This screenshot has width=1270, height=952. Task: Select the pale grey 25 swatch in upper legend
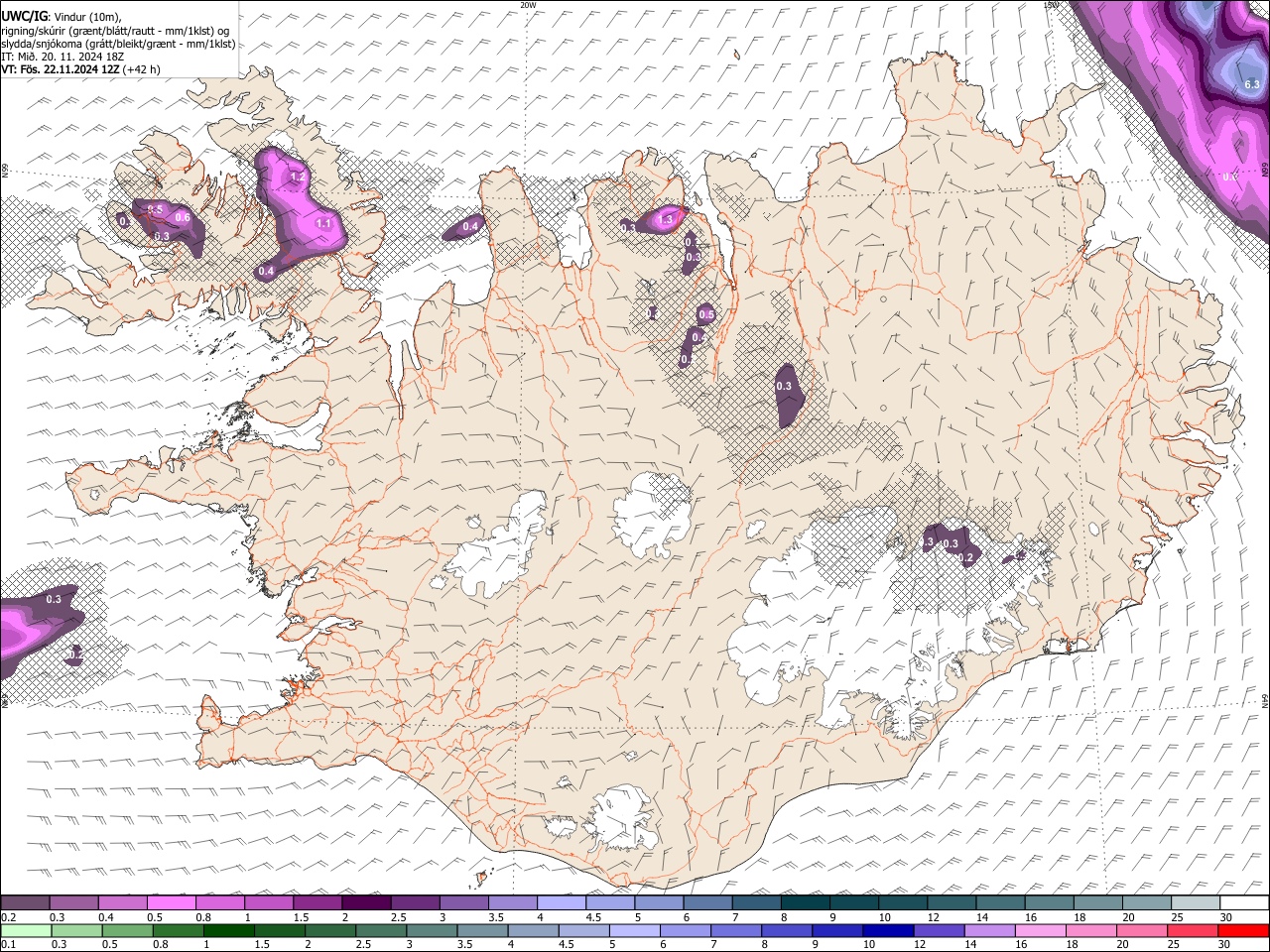(1197, 903)
